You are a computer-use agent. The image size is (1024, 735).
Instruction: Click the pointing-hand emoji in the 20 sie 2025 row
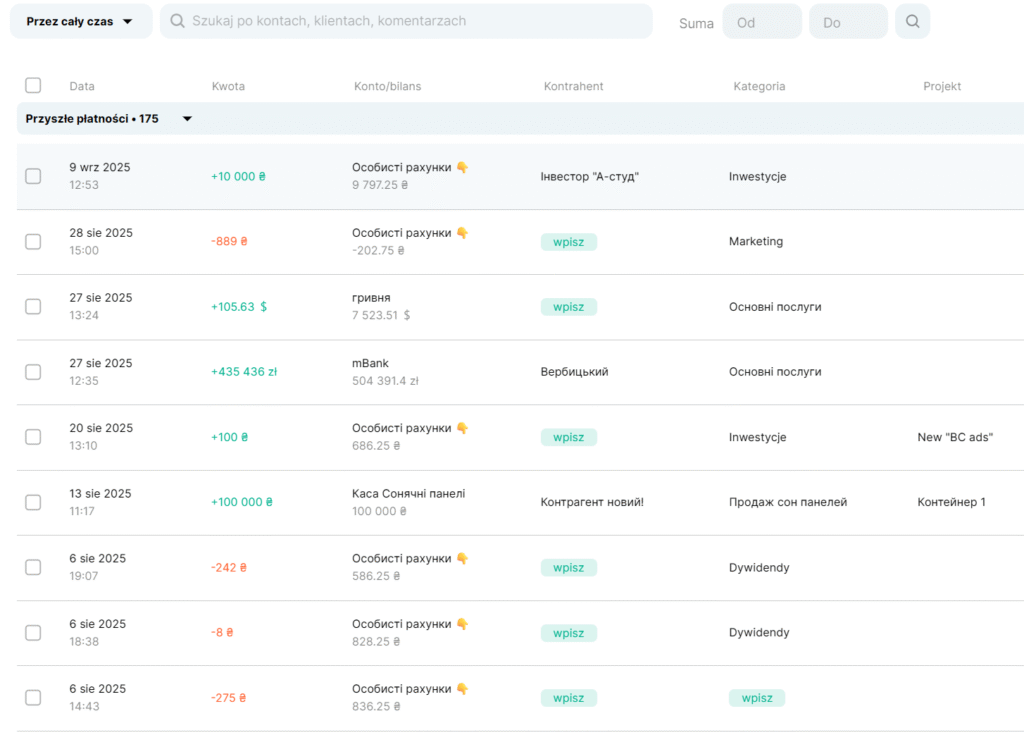tap(462, 428)
